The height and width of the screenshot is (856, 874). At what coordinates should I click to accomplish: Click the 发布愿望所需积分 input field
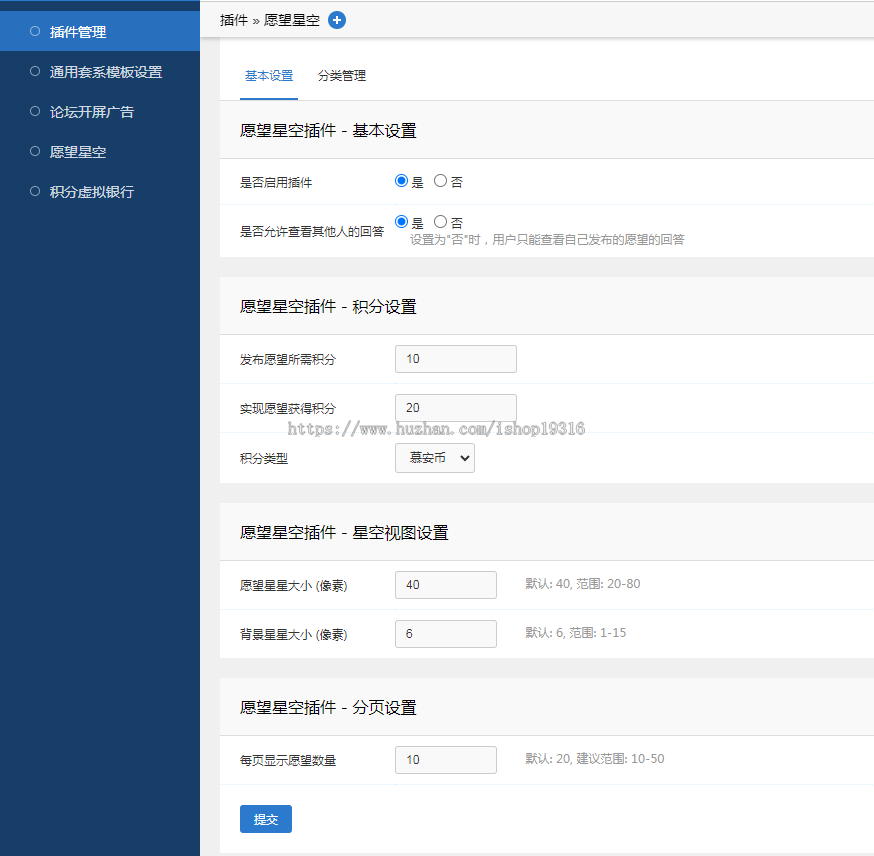tap(456, 359)
